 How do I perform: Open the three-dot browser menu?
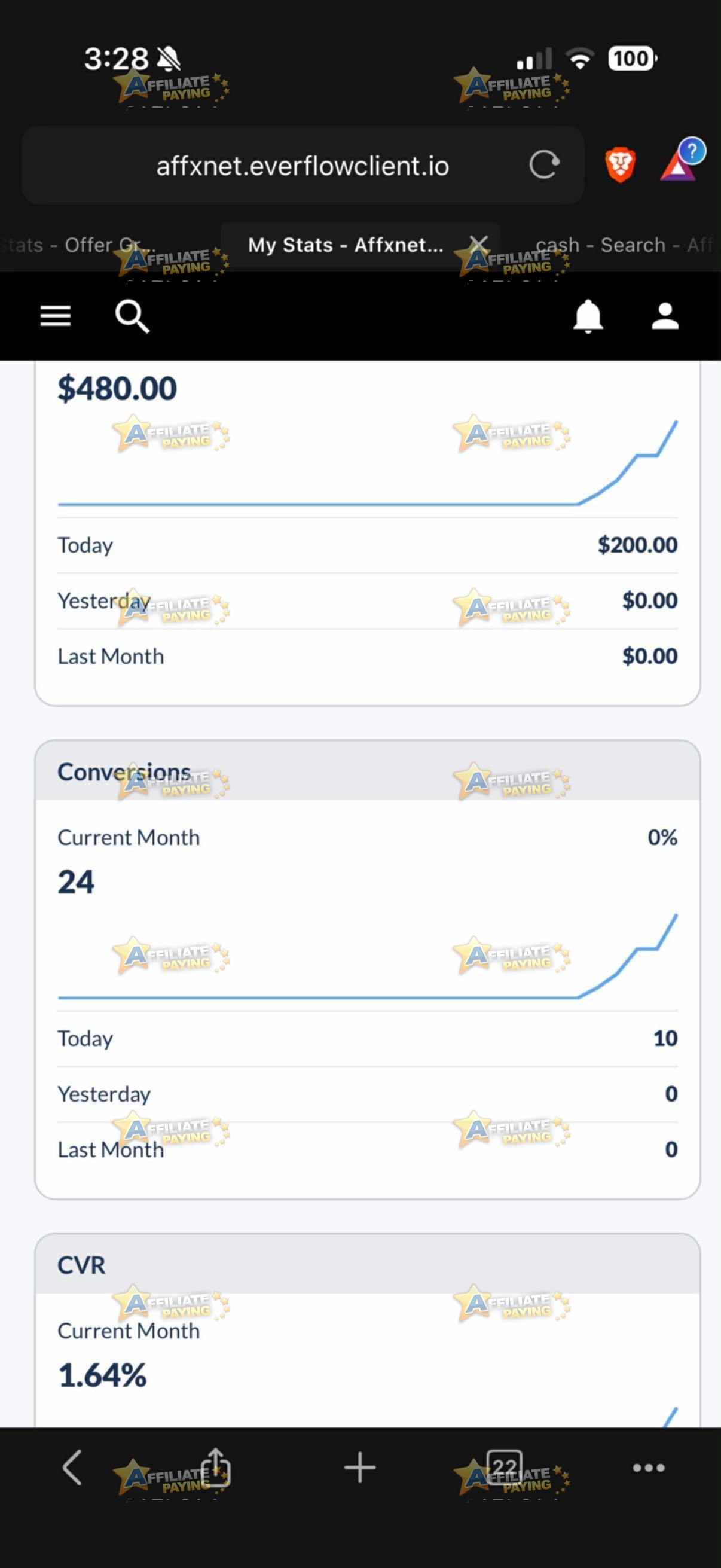tap(649, 1468)
